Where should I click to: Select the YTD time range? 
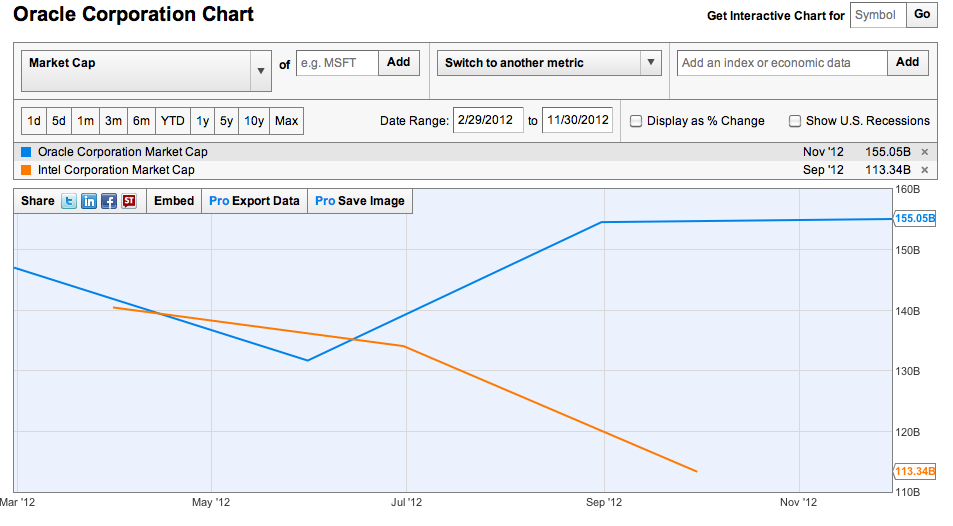click(173, 121)
